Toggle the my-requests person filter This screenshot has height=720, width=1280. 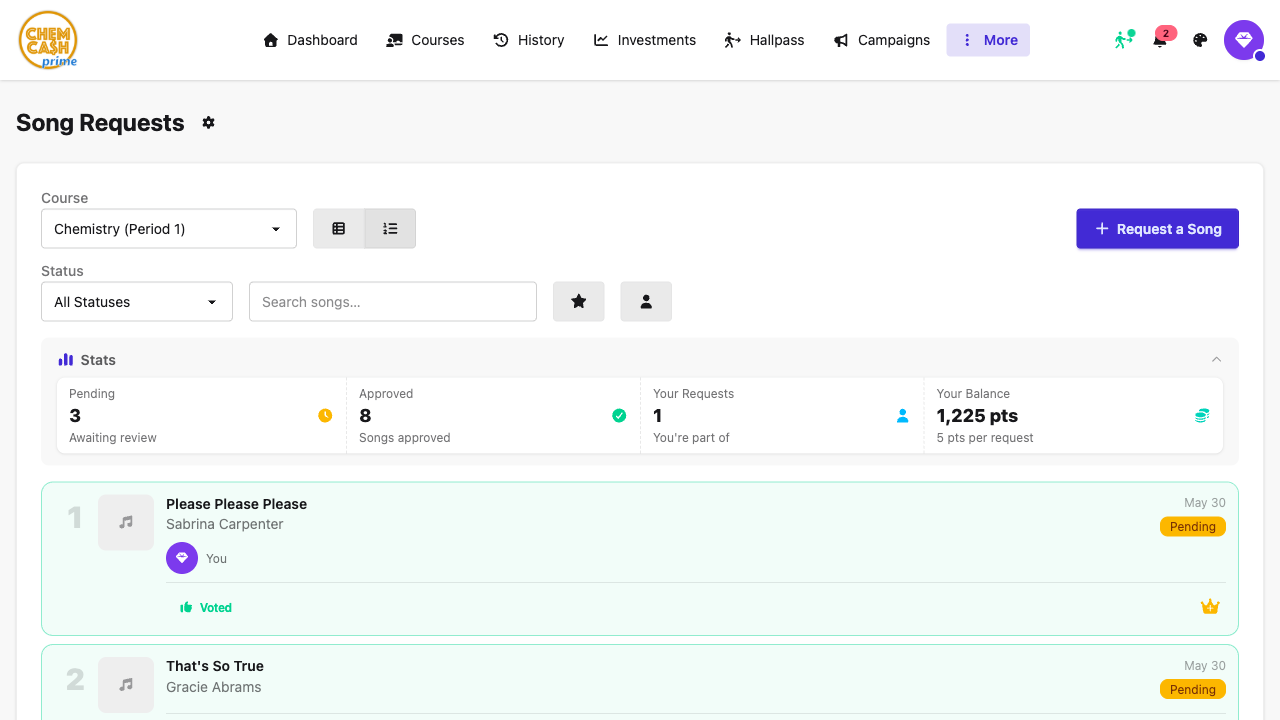(x=646, y=301)
